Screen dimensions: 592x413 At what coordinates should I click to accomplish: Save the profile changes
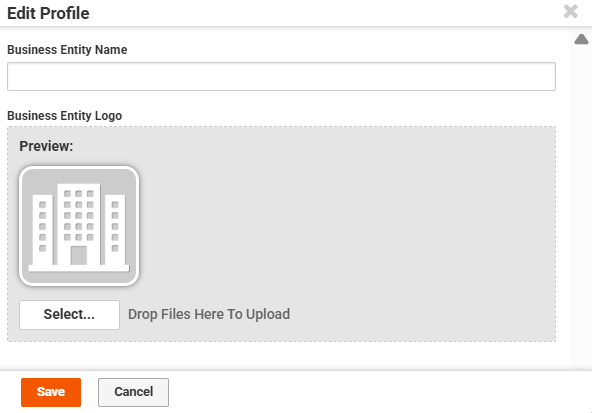(x=51, y=392)
